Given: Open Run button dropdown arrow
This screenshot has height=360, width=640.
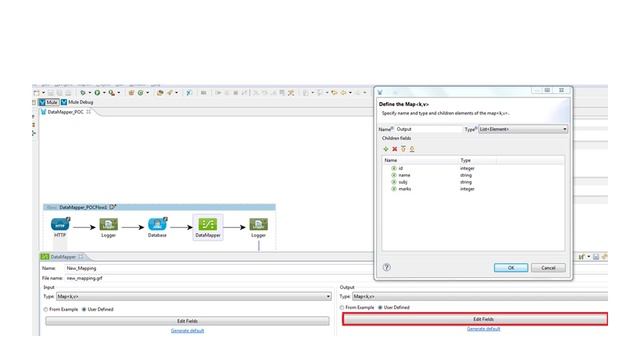Looking at the screenshot, I should tap(104, 93).
